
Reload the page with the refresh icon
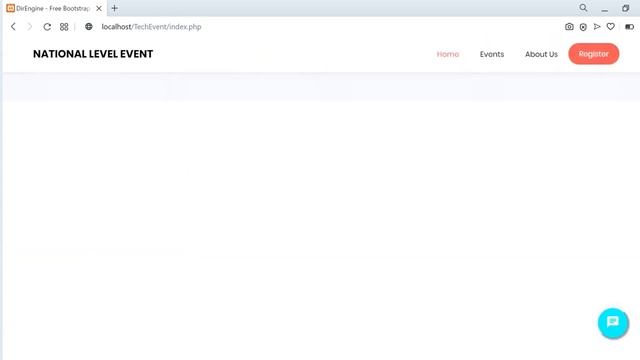pos(47,27)
